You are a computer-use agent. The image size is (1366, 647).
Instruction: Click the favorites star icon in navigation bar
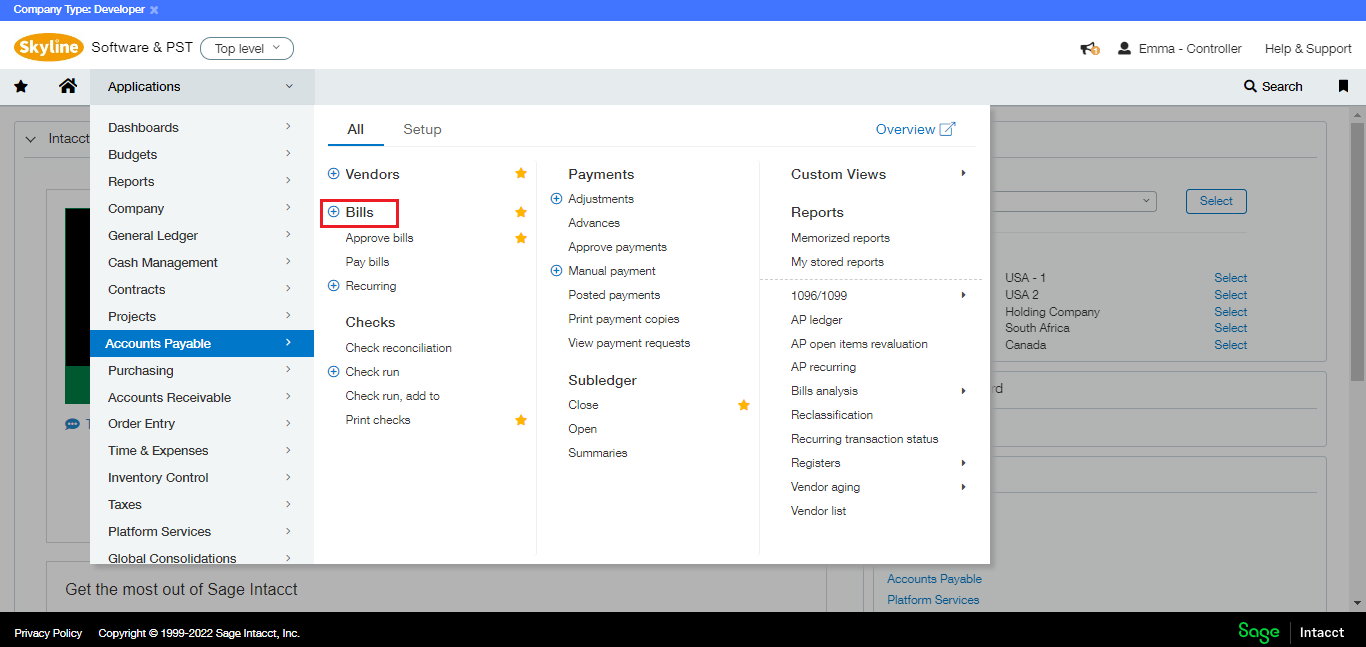click(x=20, y=87)
